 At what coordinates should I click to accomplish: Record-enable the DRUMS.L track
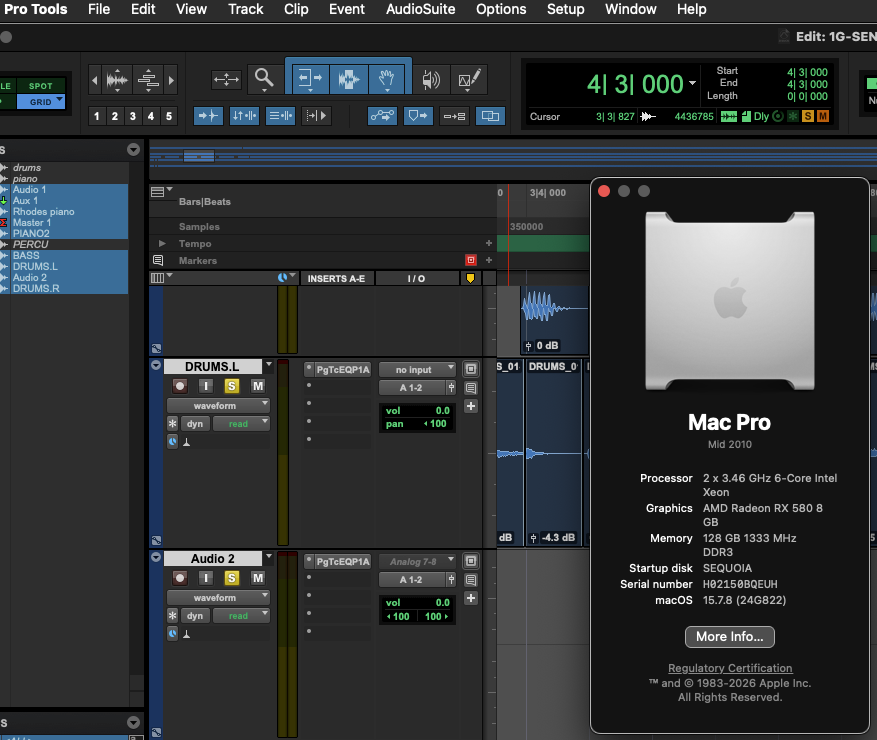tap(180, 386)
